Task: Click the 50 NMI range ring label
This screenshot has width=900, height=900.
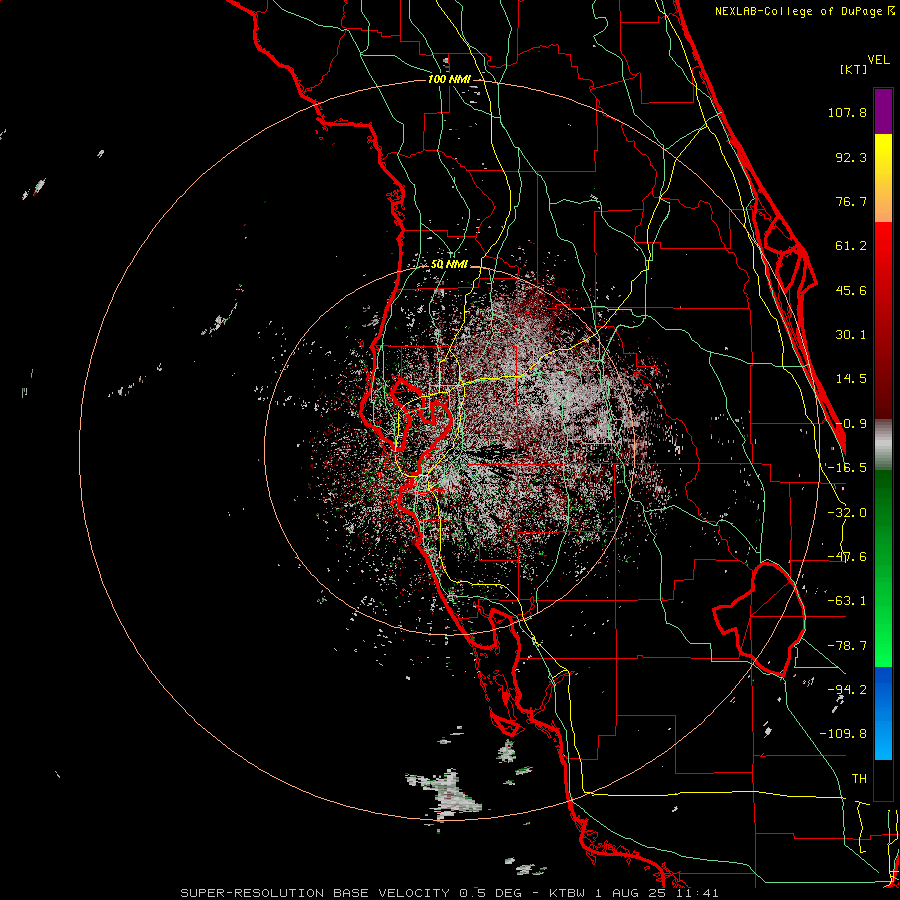Action: pyautogui.click(x=449, y=265)
